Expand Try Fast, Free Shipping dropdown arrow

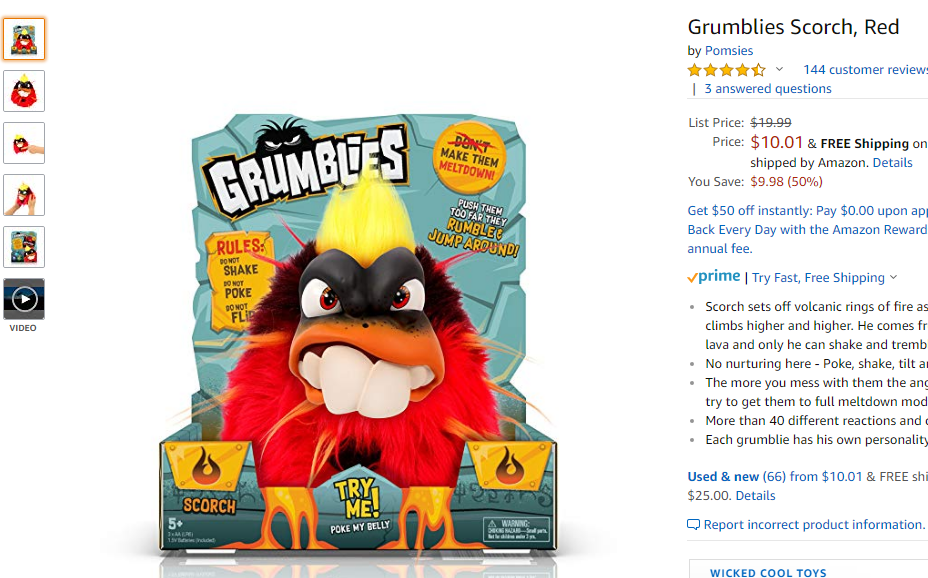[x=893, y=277]
